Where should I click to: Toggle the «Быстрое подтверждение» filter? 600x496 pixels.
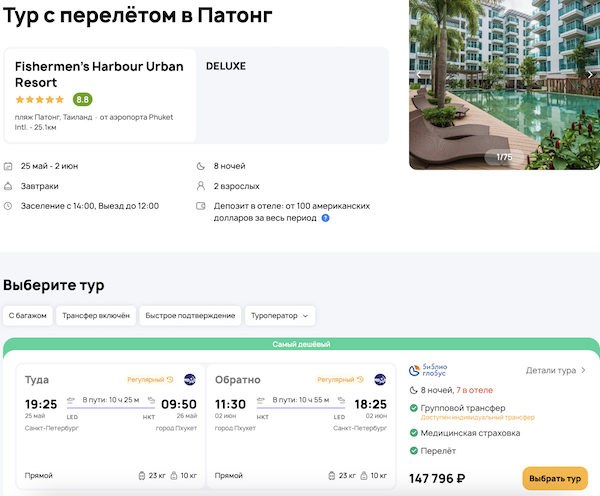pos(190,315)
